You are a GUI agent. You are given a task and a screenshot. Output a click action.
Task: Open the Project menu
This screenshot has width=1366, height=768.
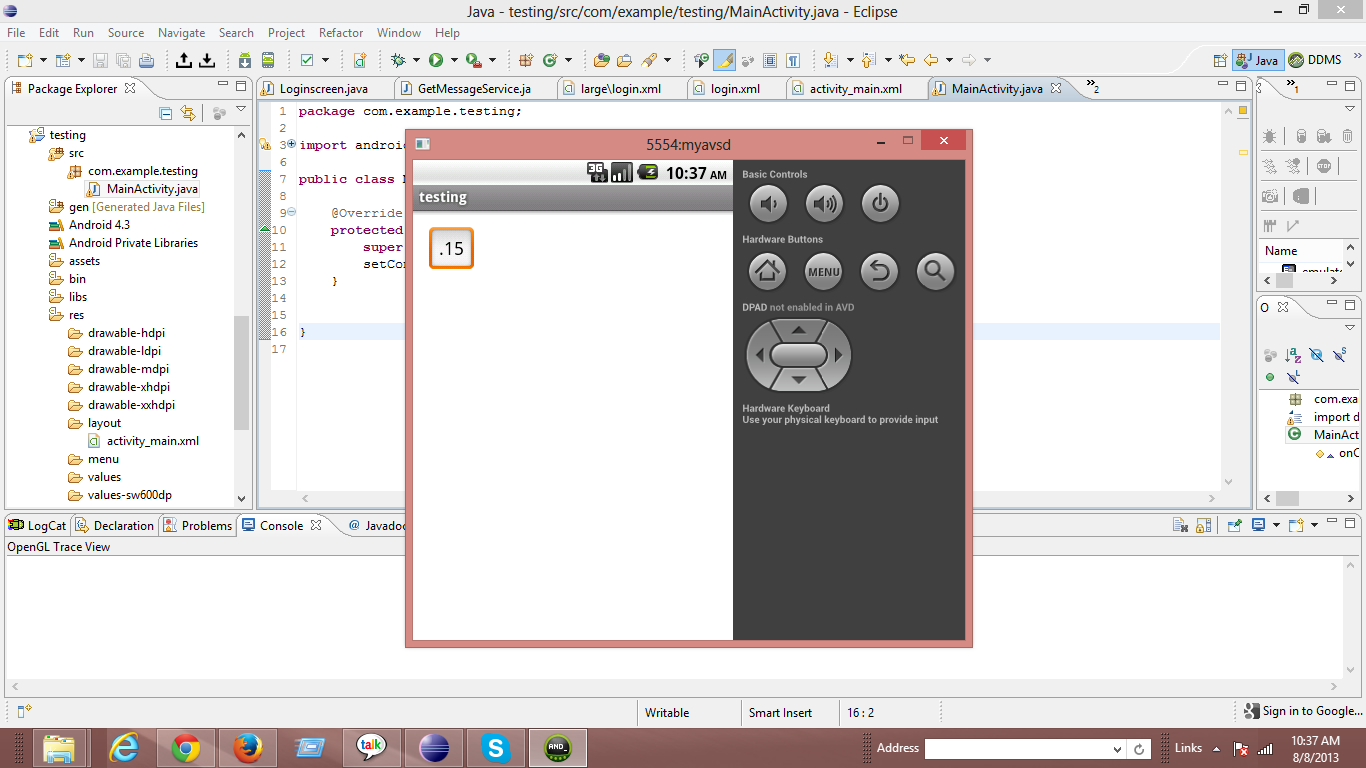(286, 33)
